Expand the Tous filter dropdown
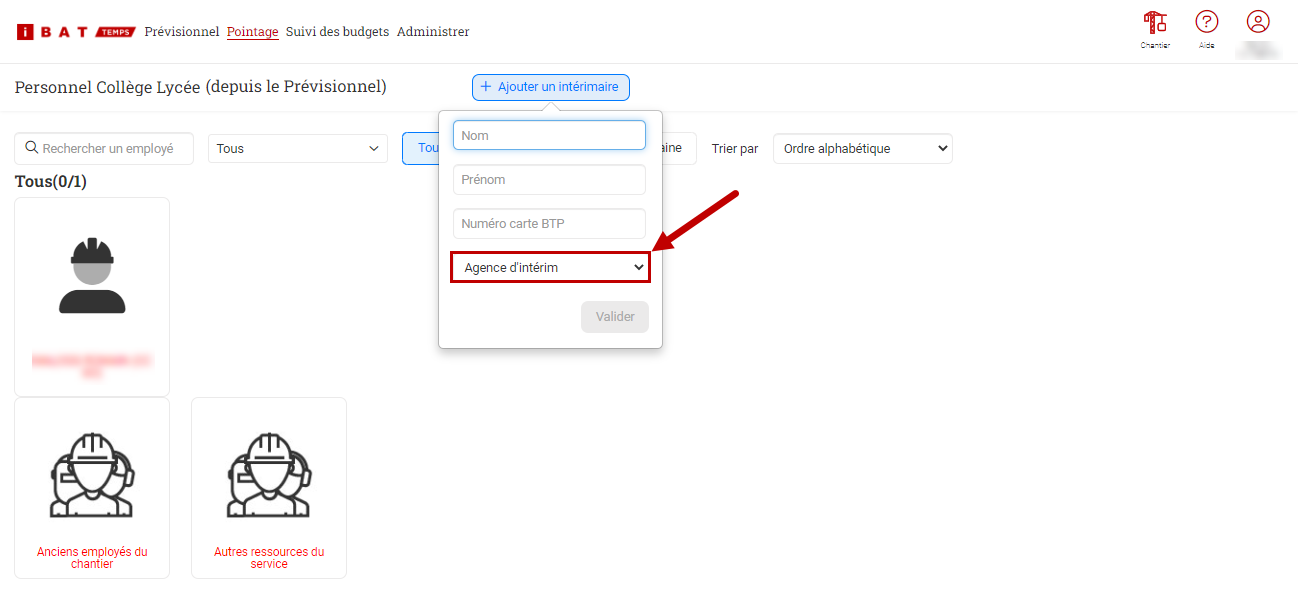The image size is (1298, 602). tap(298, 149)
